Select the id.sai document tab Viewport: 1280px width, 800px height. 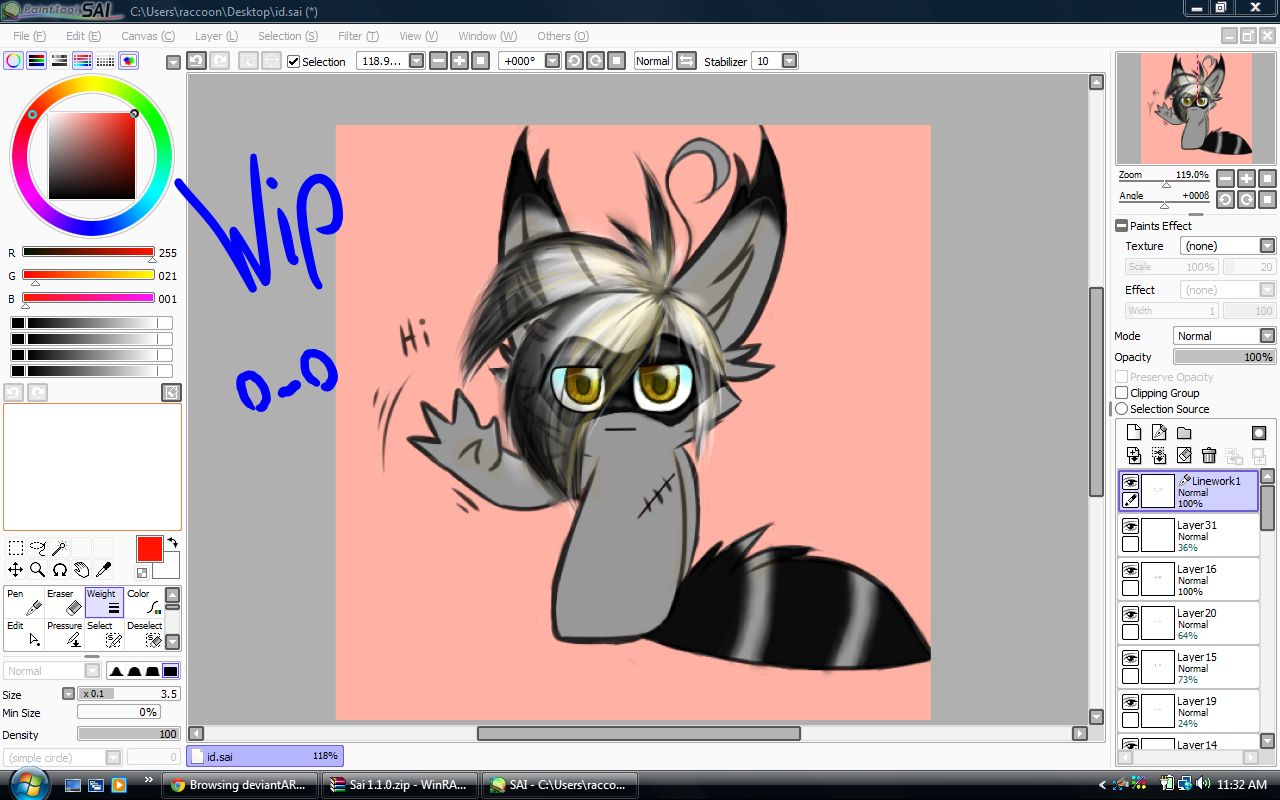[265, 756]
